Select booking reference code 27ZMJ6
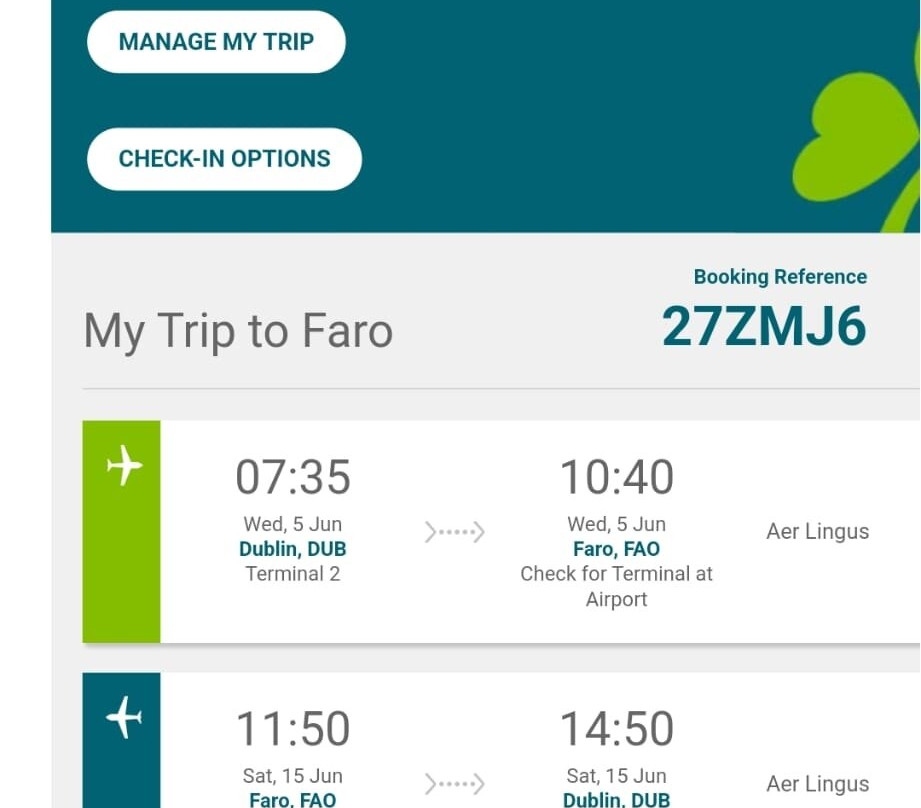 tap(764, 326)
